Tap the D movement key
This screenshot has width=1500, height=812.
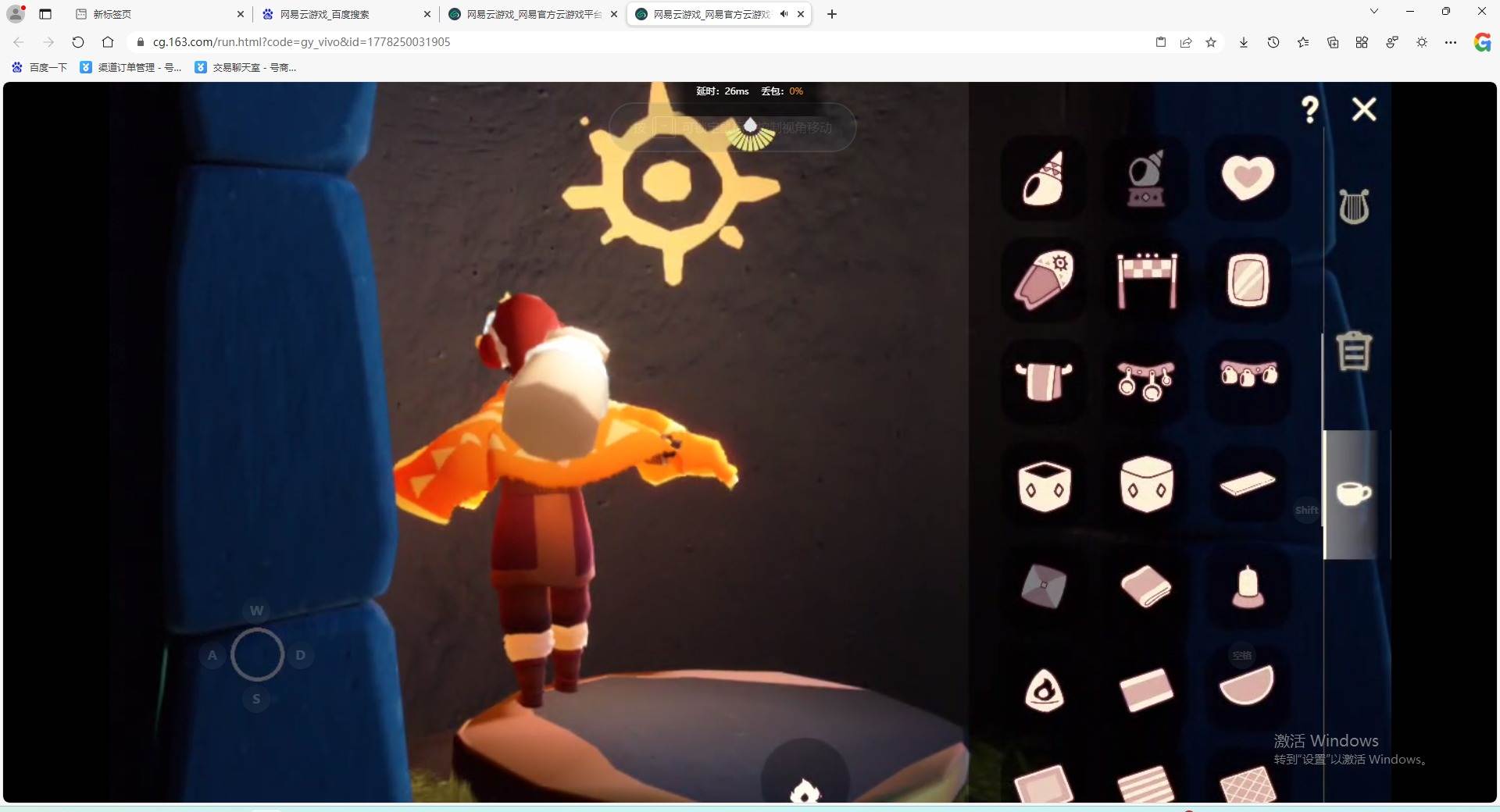[301, 655]
